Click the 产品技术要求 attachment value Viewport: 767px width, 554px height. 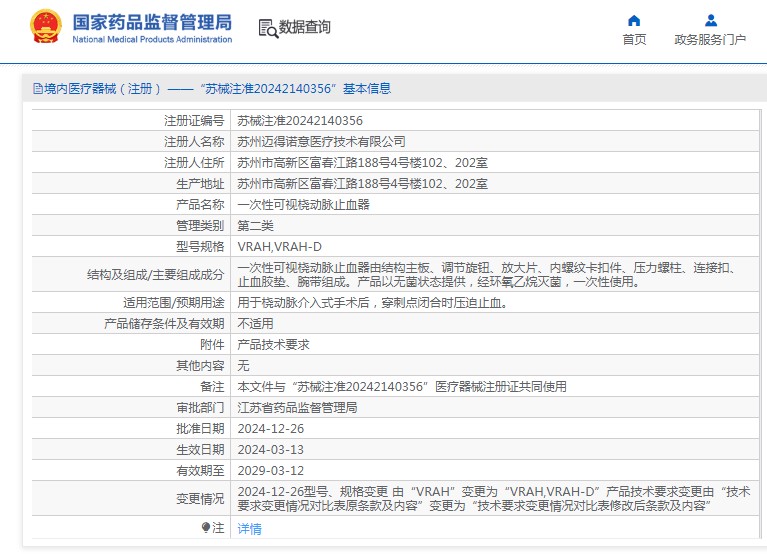click(x=273, y=344)
